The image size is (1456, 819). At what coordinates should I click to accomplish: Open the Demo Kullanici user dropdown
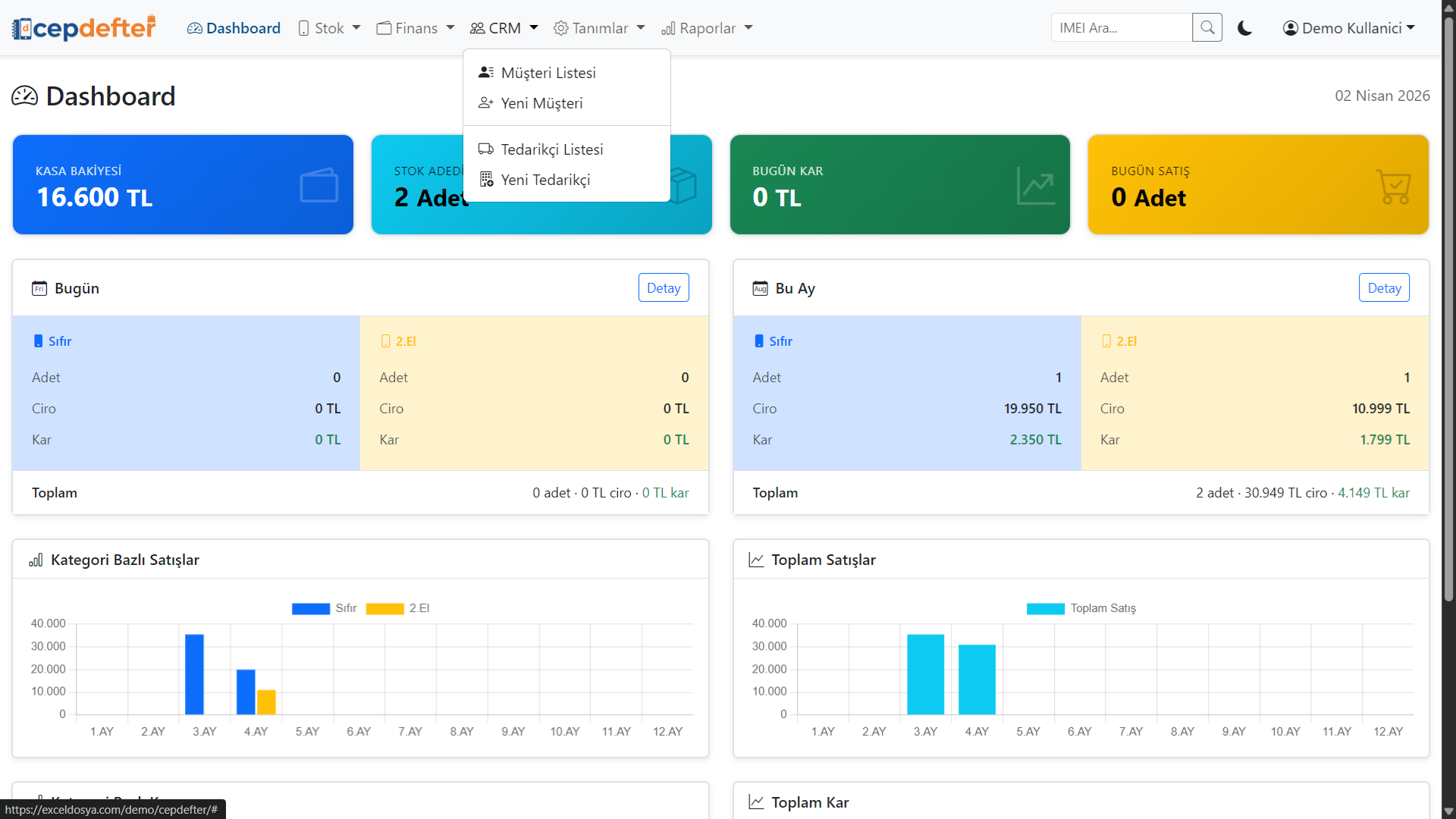pos(1349,28)
